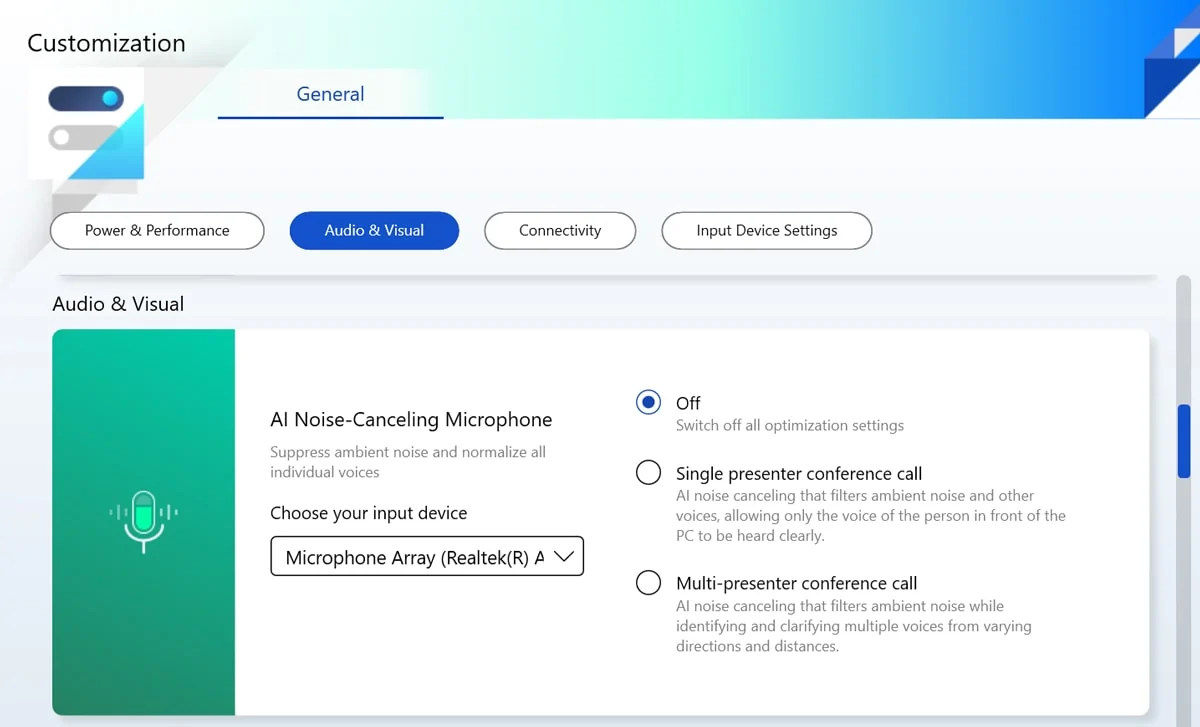Switch to the General tab
Screen dimensions: 1200x727
click(x=330, y=94)
